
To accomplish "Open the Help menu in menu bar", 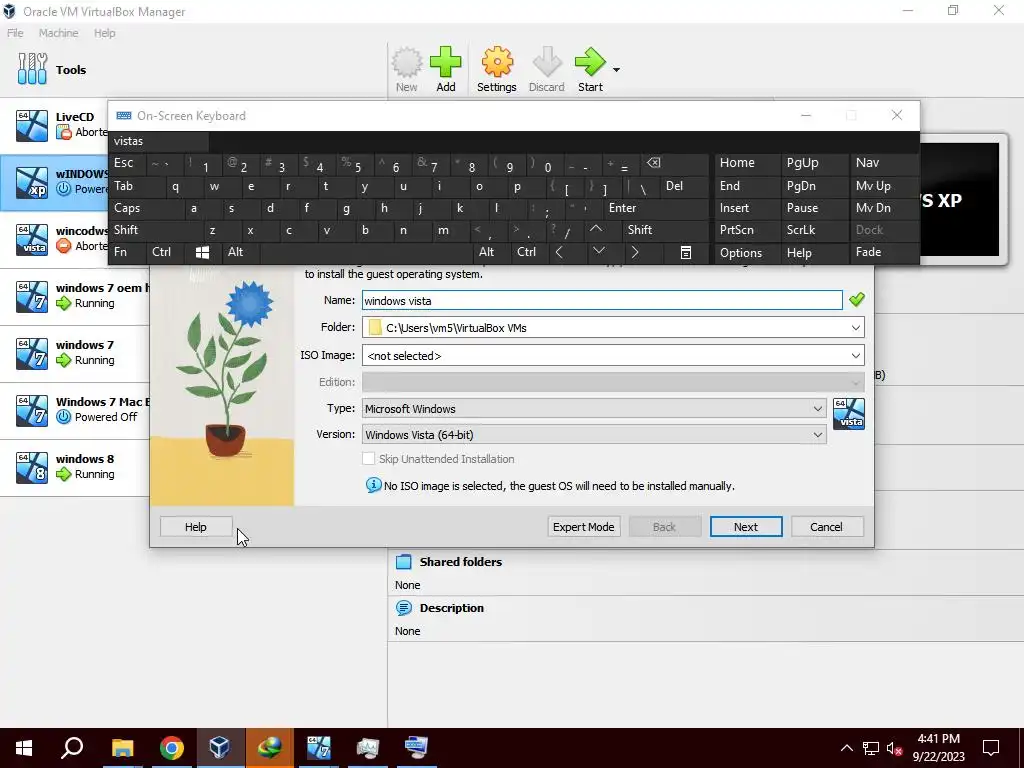I will pyautogui.click(x=104, y=33).
